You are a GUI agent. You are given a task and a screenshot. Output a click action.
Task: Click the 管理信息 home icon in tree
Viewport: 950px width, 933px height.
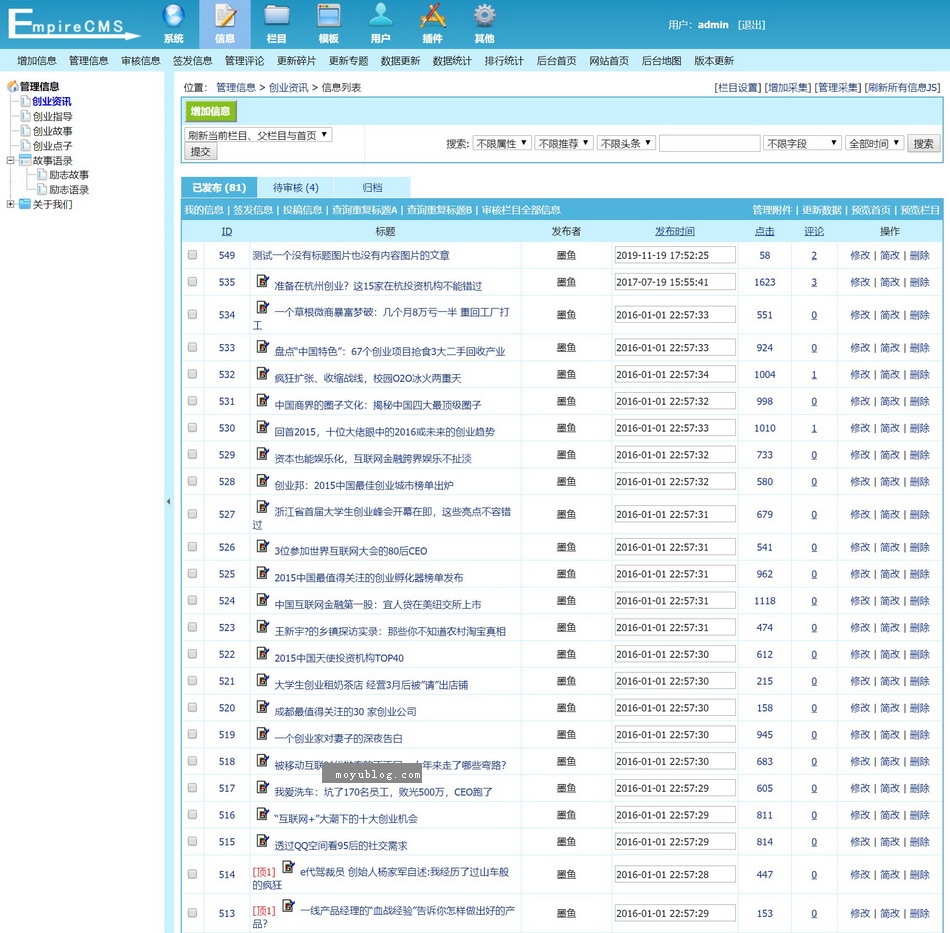coord(12,86)
